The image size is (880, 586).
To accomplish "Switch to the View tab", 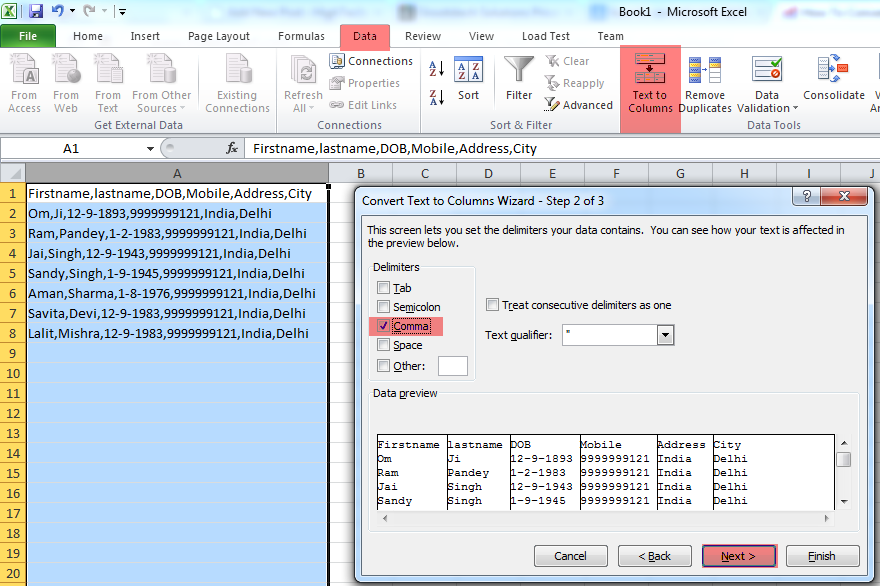I will tap(482, 36).
